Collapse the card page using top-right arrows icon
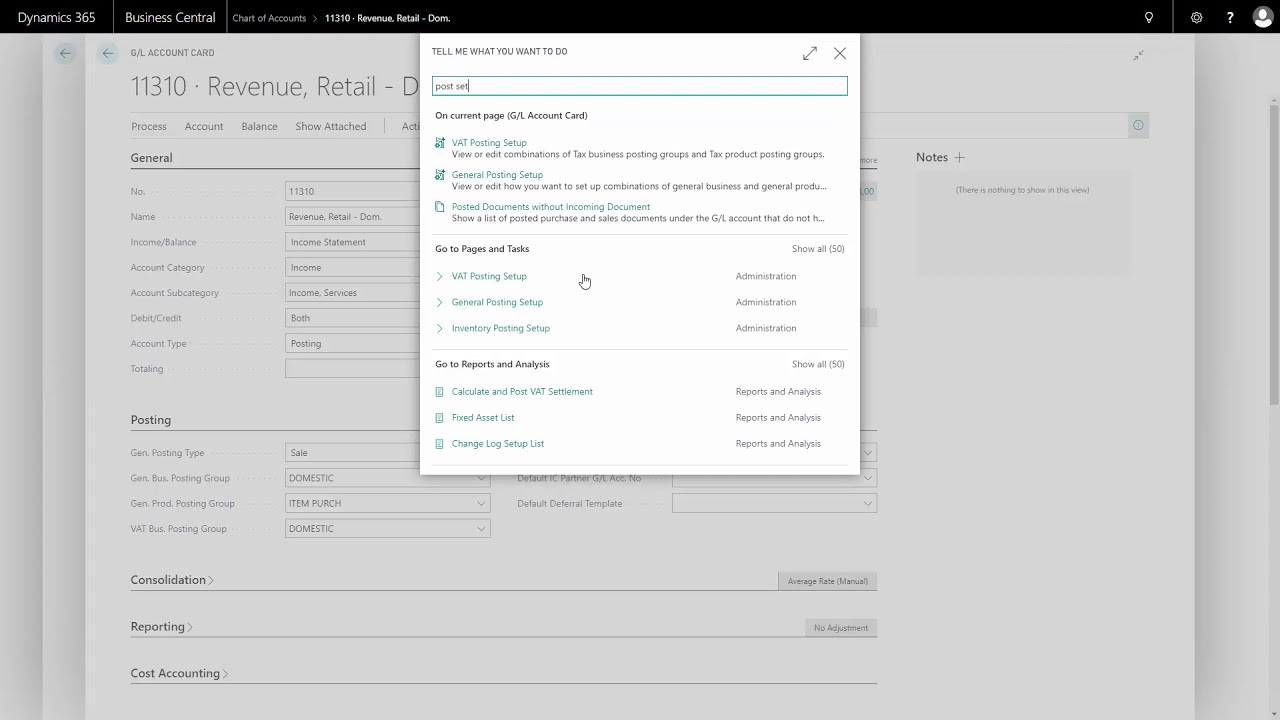 1138,55
